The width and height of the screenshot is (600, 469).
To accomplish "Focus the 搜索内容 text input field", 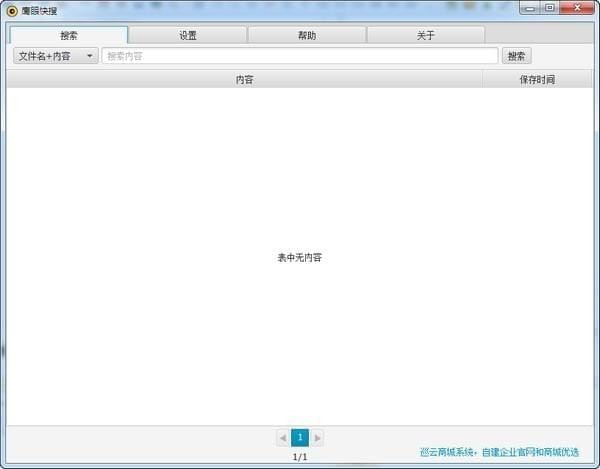I will [299, 56].
